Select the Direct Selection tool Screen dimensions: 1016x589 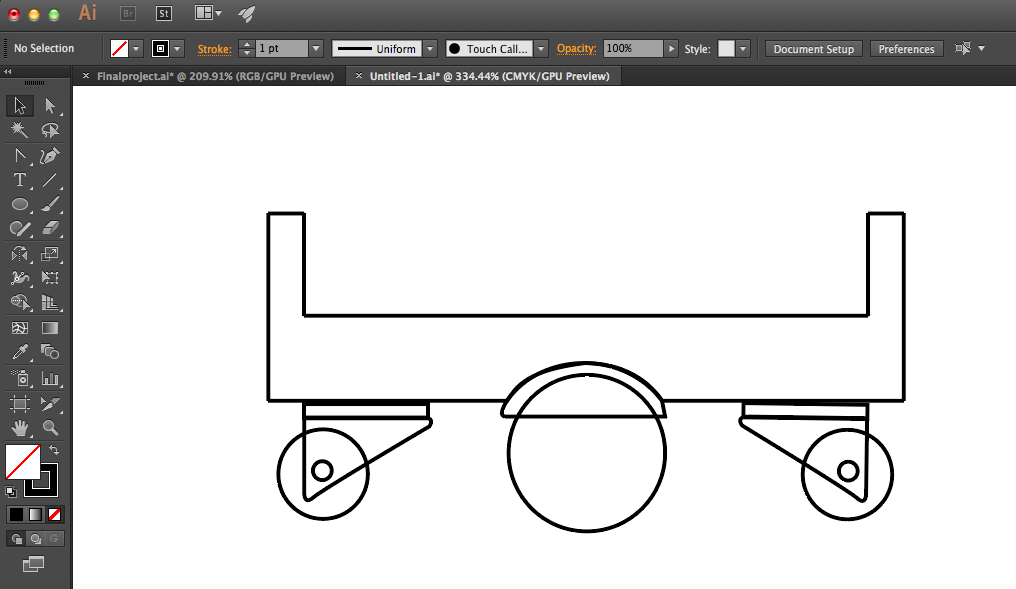pyautogui.click(x=50, y=106)
